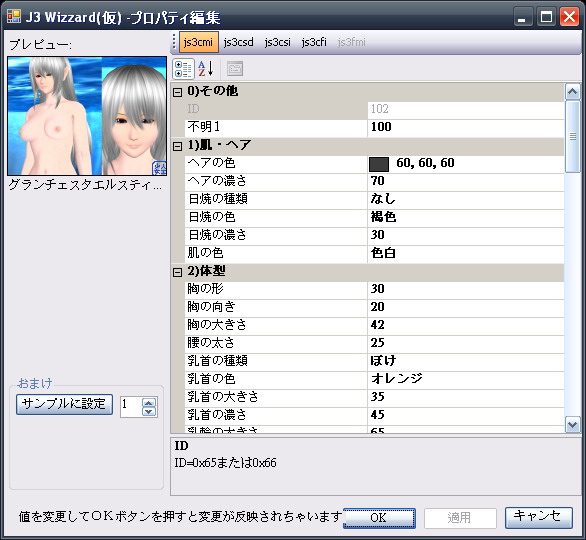Viewport: 586px width, 540px height.
Task: Click the 乳首の種類 property label
Action: (x=218, y=361)
